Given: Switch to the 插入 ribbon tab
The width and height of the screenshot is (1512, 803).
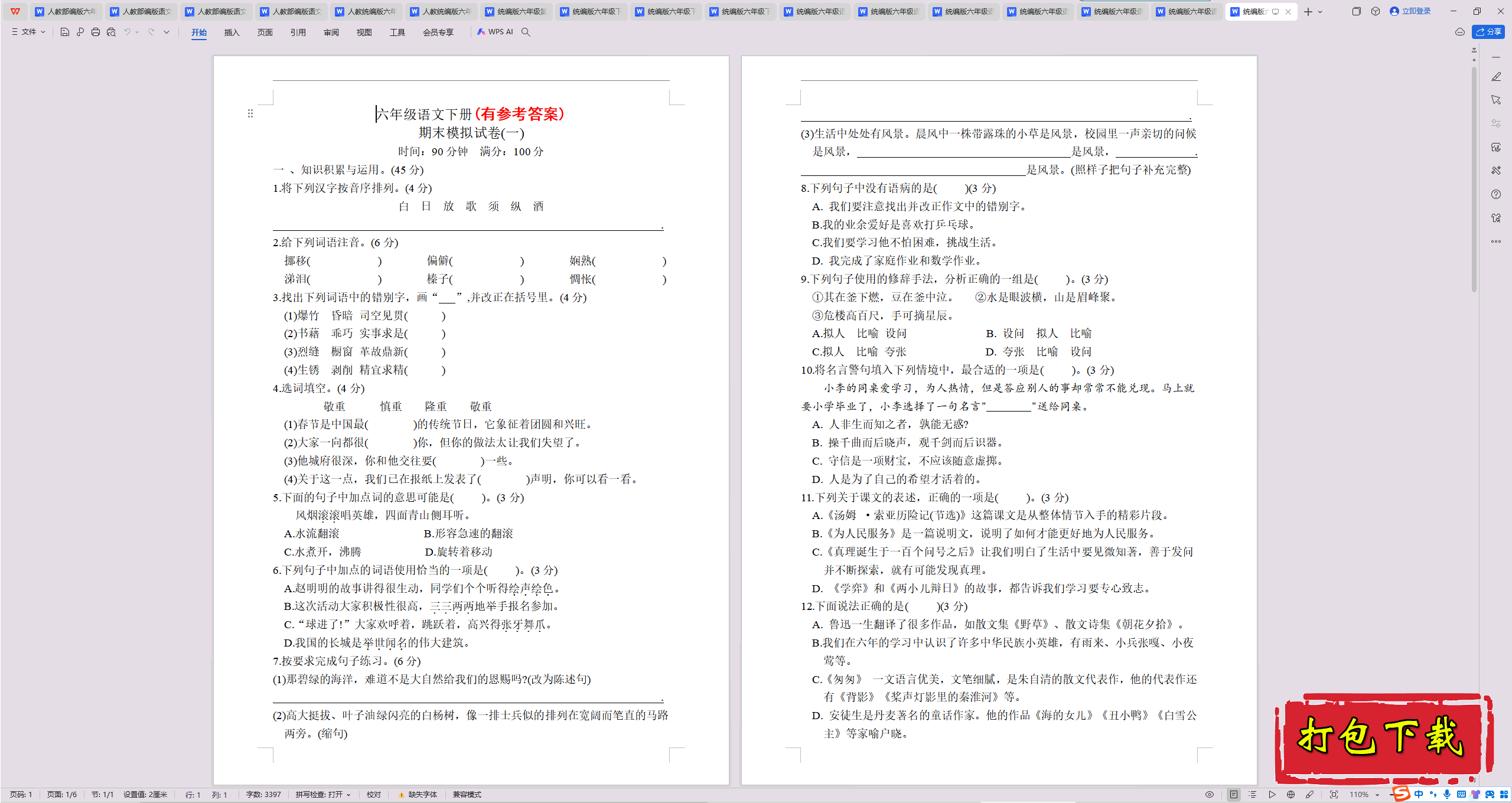Looking at the screenshot, I should [232, 32].
